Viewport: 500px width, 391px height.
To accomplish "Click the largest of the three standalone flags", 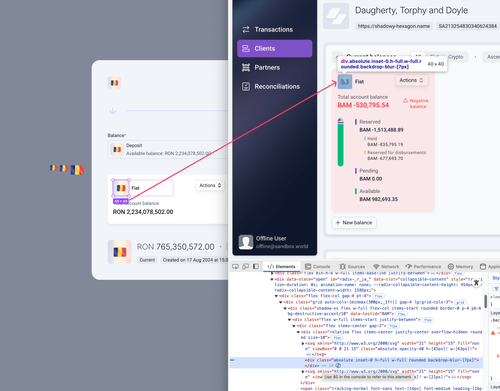I will coord(77,170).
